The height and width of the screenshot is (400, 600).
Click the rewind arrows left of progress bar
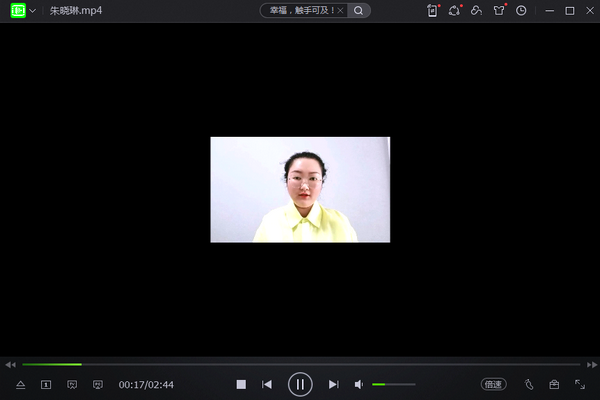point(10,364)
